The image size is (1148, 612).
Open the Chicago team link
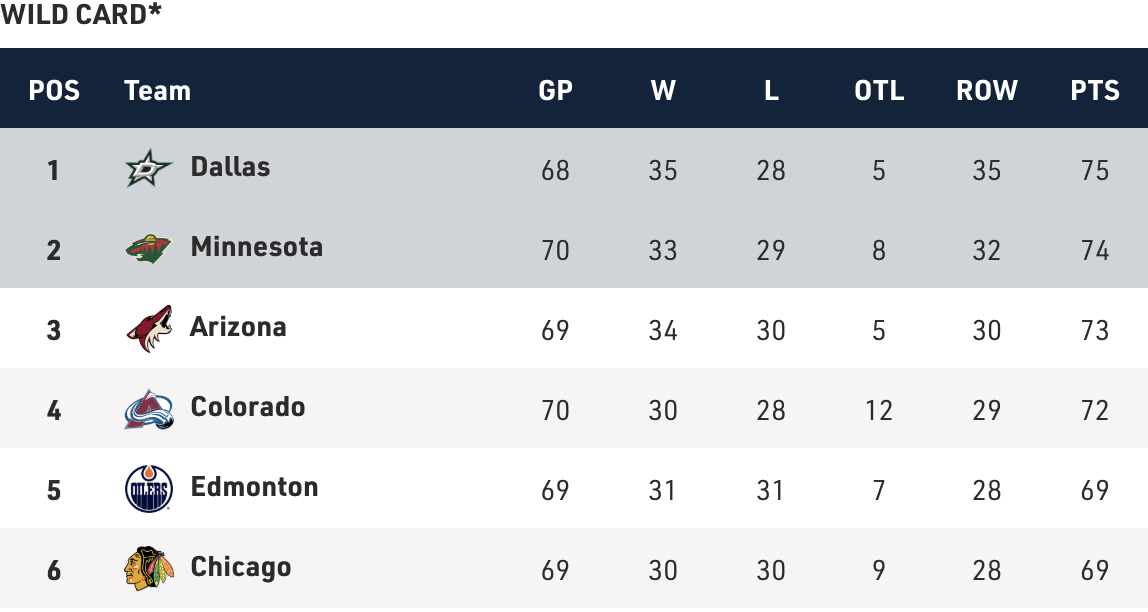point(241,567)
